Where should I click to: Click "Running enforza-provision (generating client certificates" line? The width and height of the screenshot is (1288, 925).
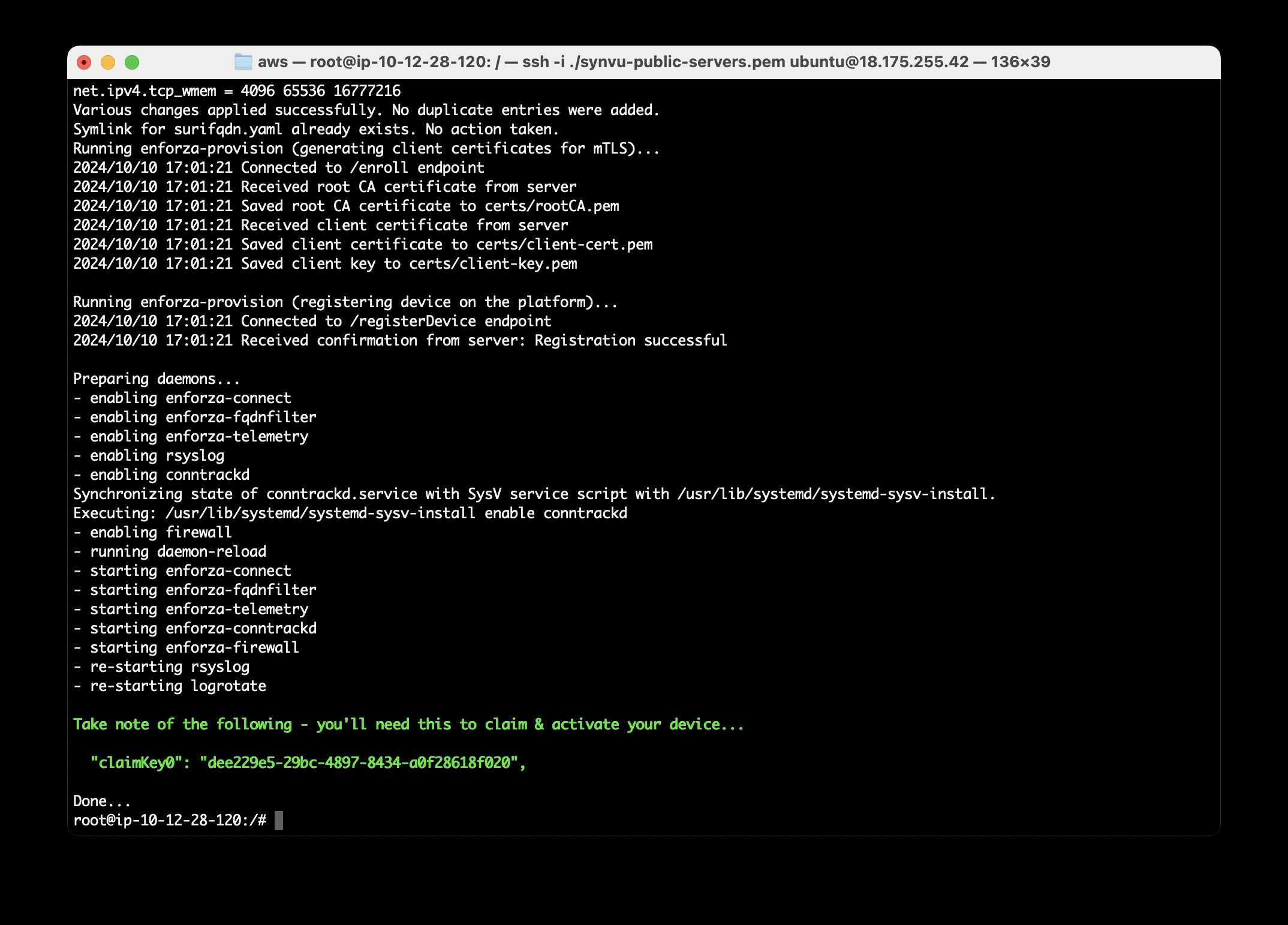coord(366,149)
